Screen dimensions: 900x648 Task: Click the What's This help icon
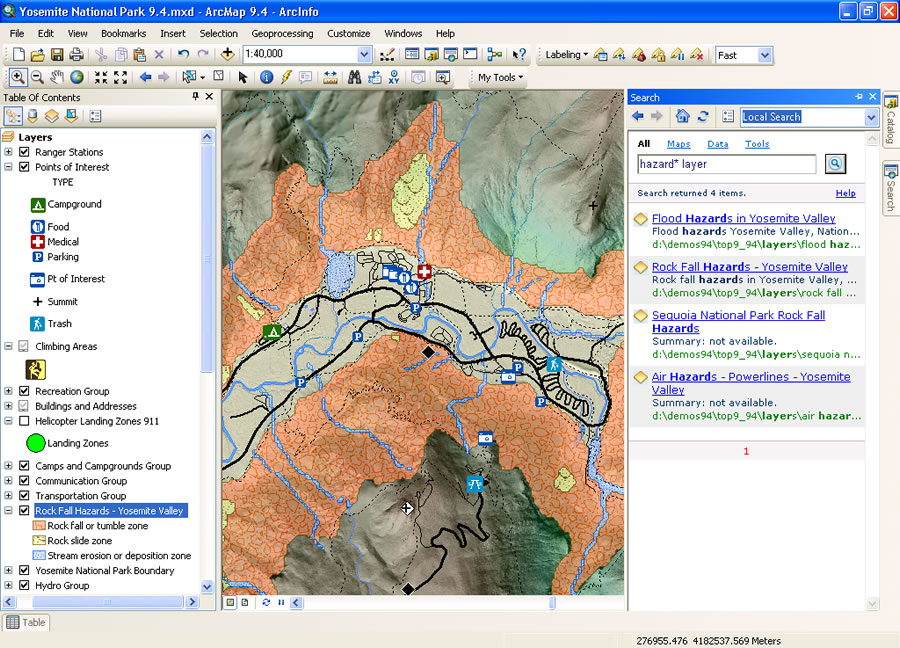[519, 55]
